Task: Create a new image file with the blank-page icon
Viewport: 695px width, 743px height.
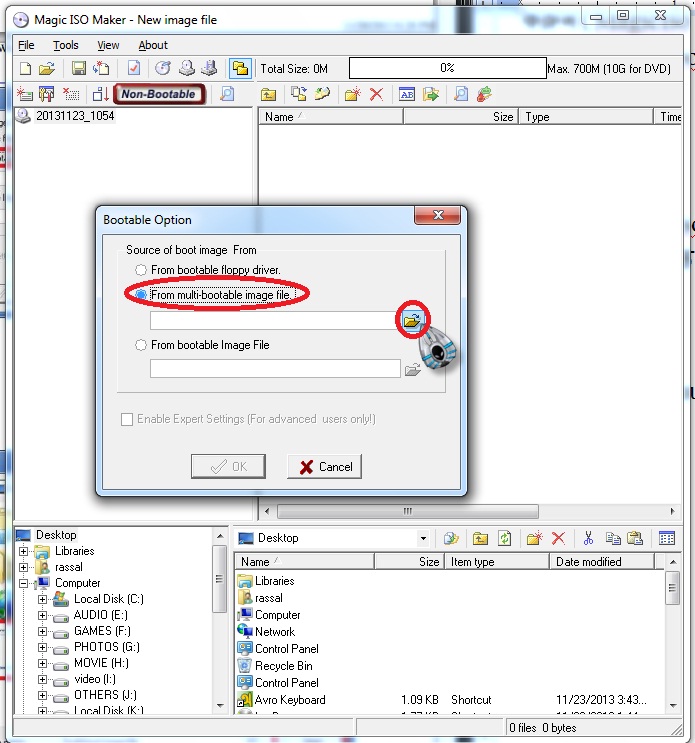Action: 26,69
